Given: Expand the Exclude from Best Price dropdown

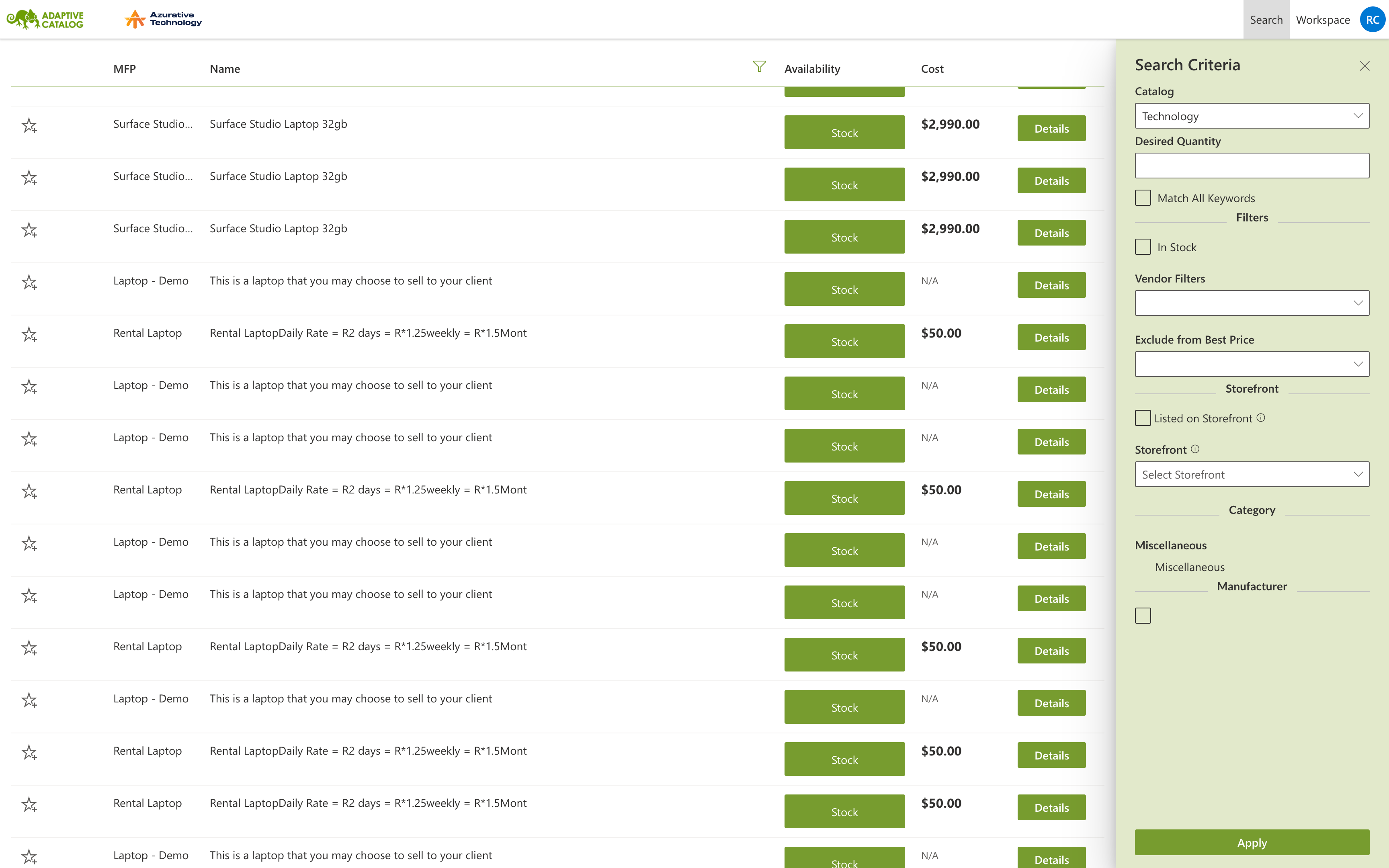Looking at the screenshot, I should 1252,364.
